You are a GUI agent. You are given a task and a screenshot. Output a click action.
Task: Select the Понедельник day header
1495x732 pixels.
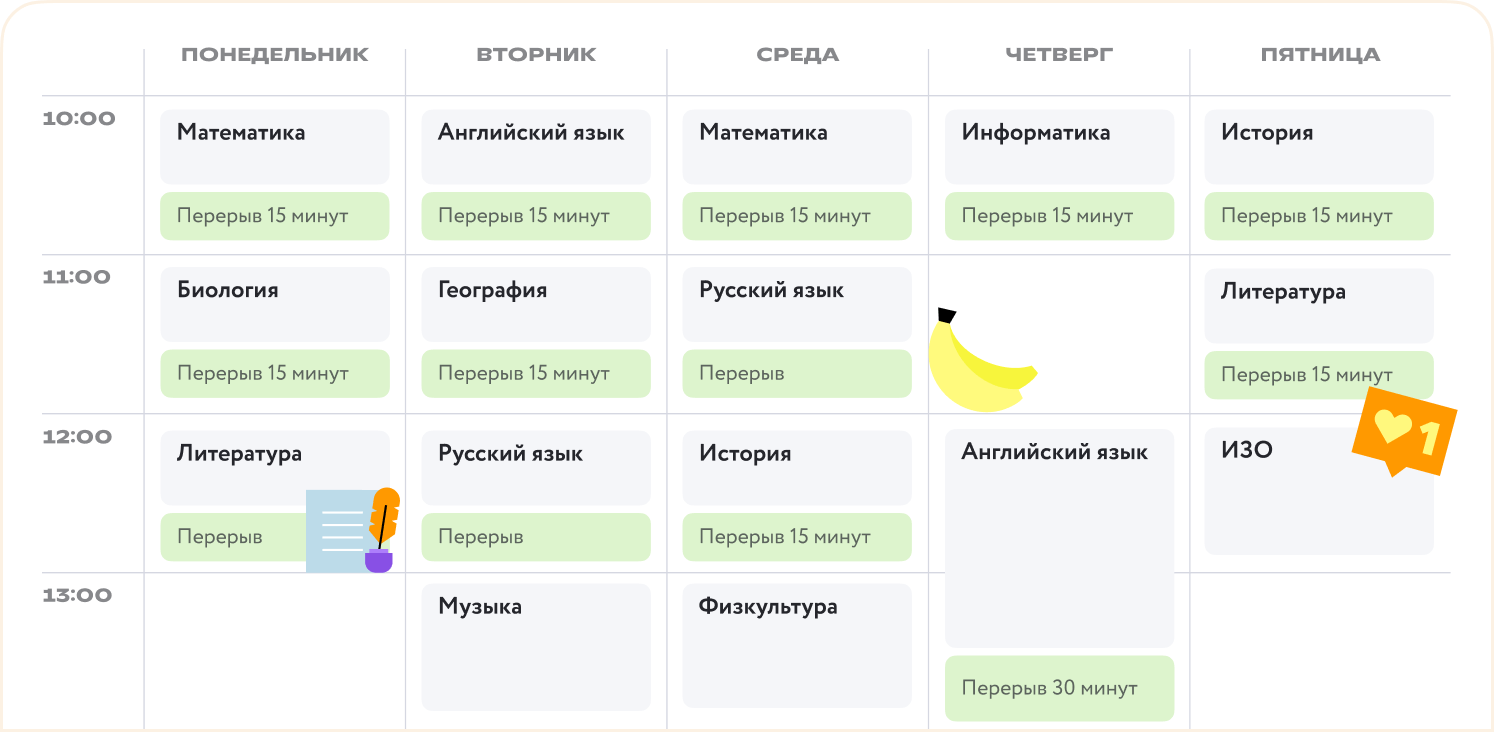[275, 55]
